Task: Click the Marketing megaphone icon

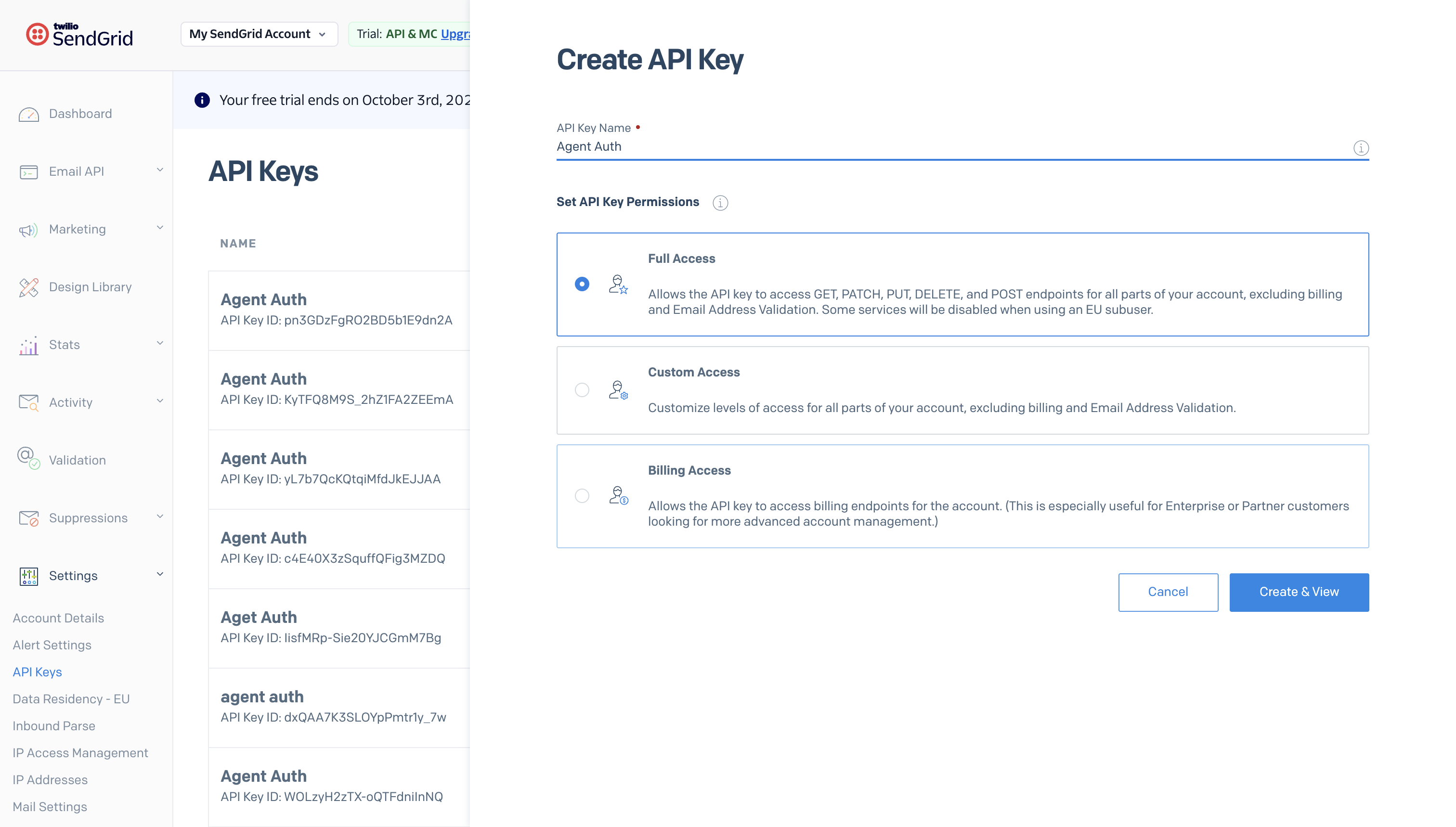Action: pyautogui.click(x=28, y=230)
